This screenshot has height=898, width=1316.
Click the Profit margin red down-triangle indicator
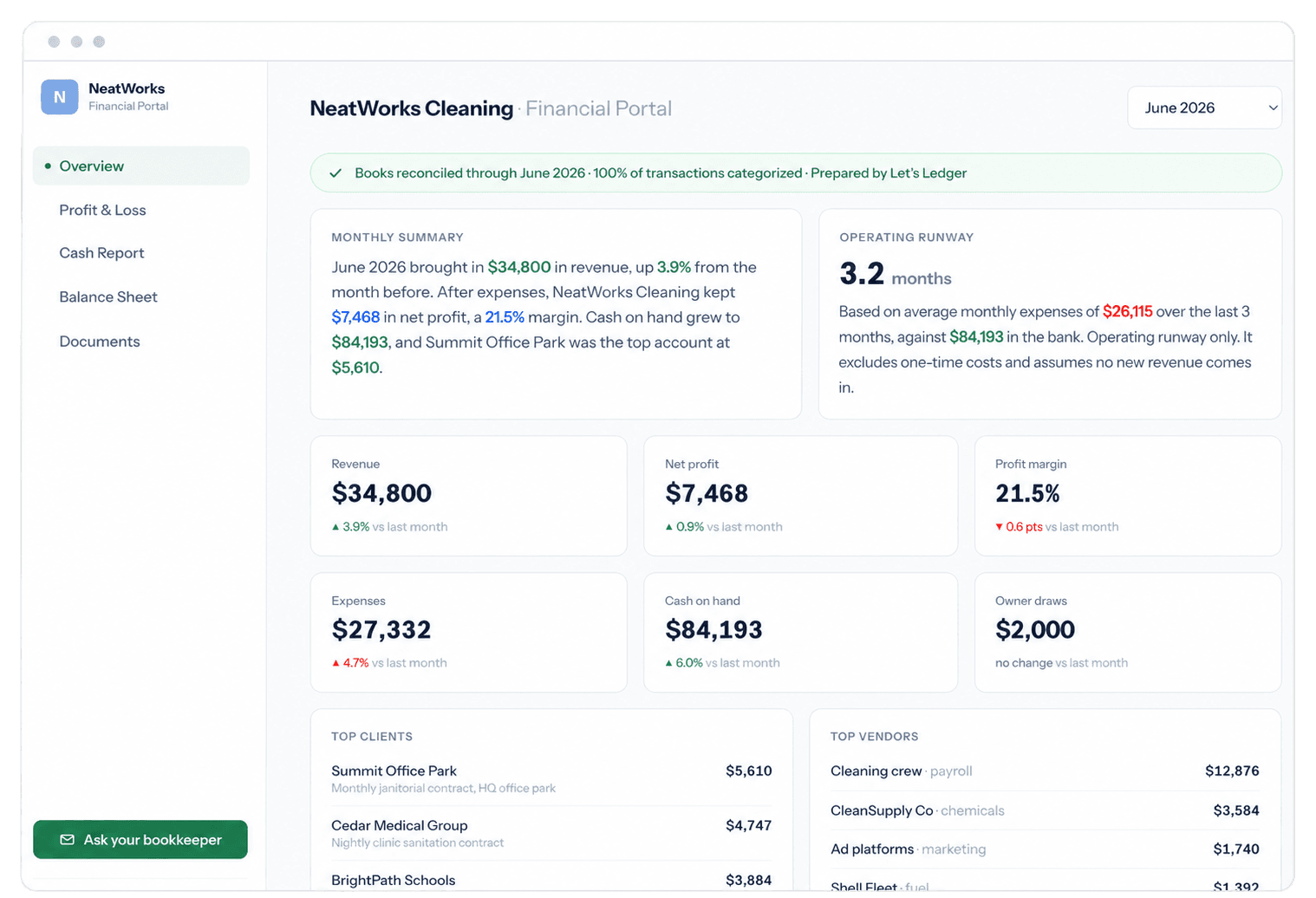[x=999, y=527]
